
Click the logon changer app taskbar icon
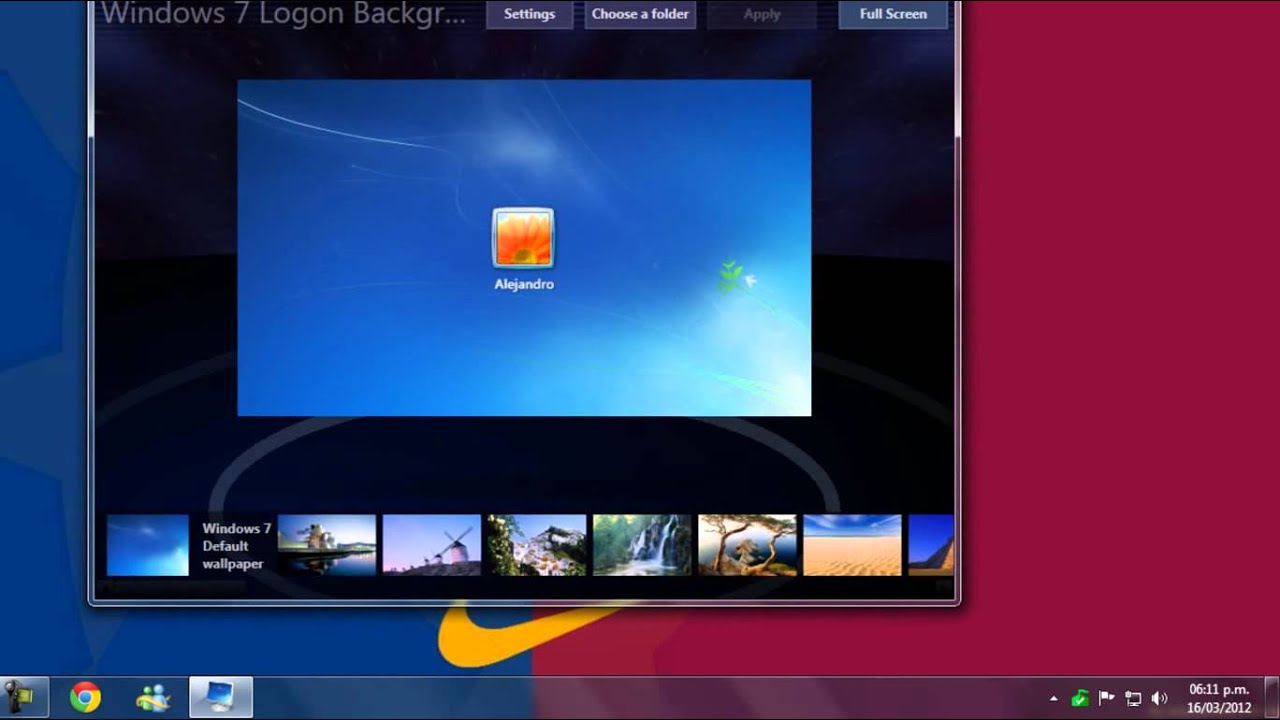click(221, 697)
